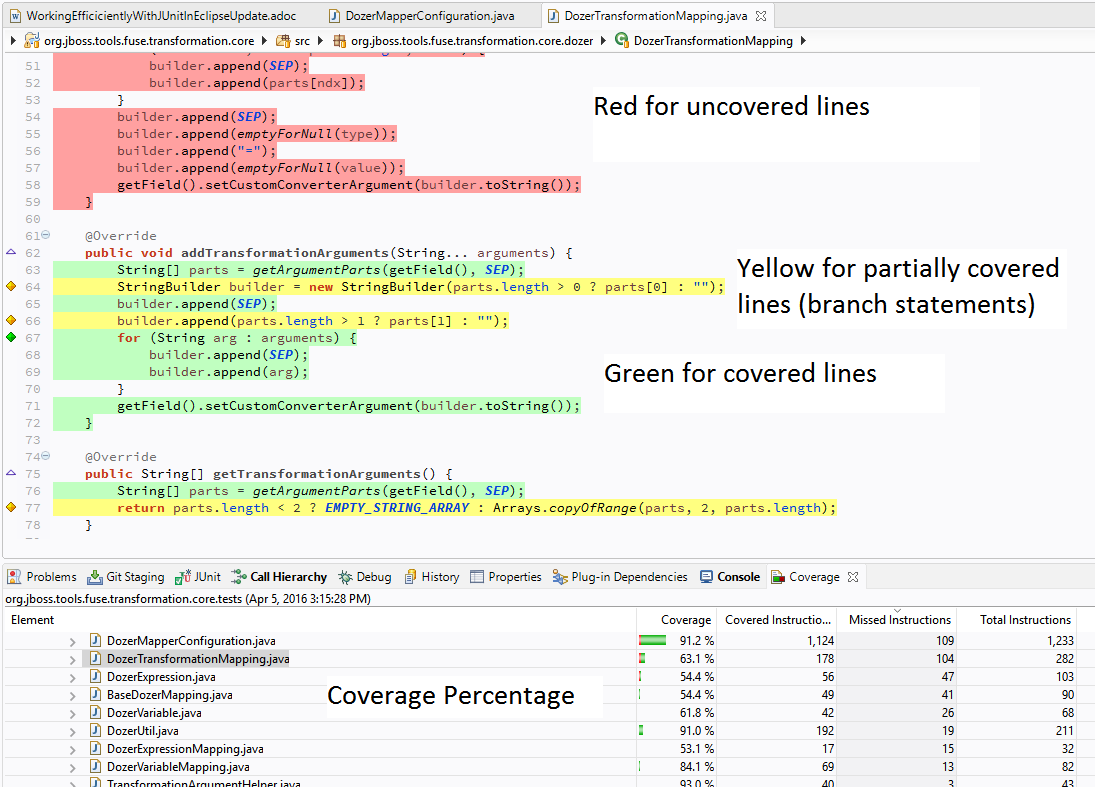Screen dimensions: 1095x787
Task: Click the override marker on line 62
Action: [x=11, y=253]
